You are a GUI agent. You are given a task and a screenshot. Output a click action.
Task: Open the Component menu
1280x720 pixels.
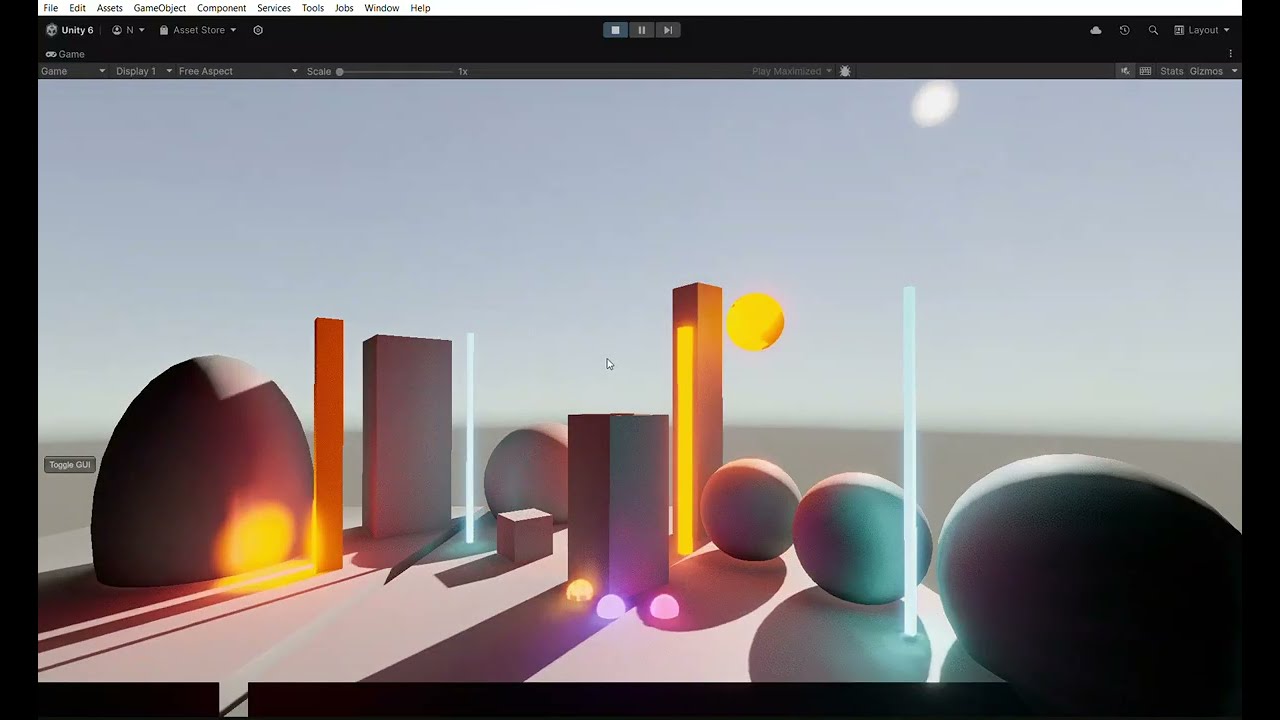[x=221, y=8]
